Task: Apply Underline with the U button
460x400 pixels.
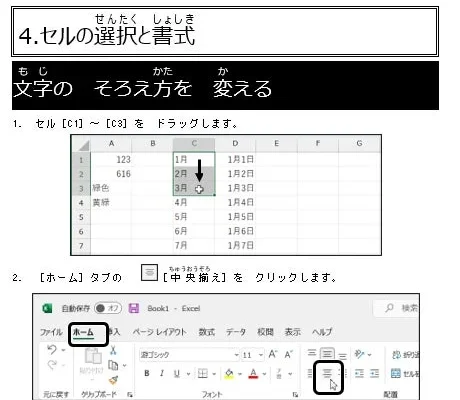Action: pos(177,373)
